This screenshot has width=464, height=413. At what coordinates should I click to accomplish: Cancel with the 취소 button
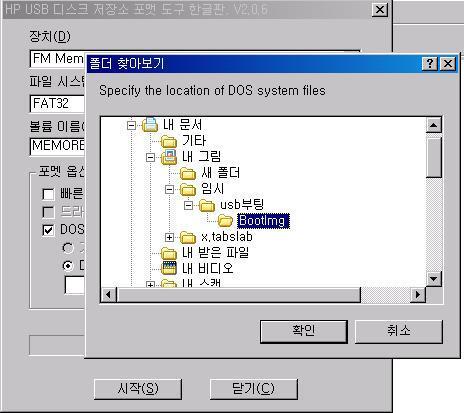(399, 331)
